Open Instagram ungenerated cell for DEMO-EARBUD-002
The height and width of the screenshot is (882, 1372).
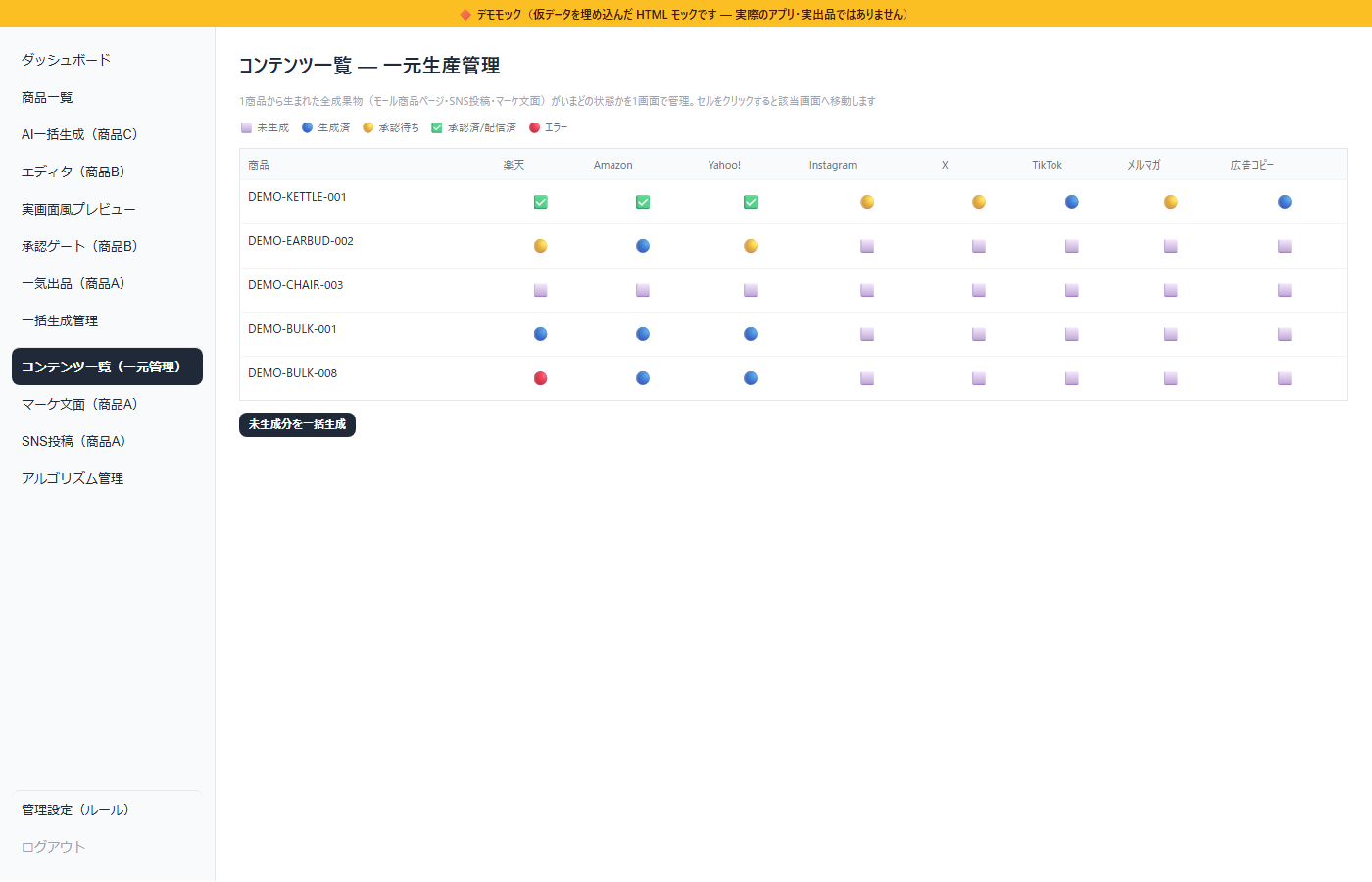867,246
